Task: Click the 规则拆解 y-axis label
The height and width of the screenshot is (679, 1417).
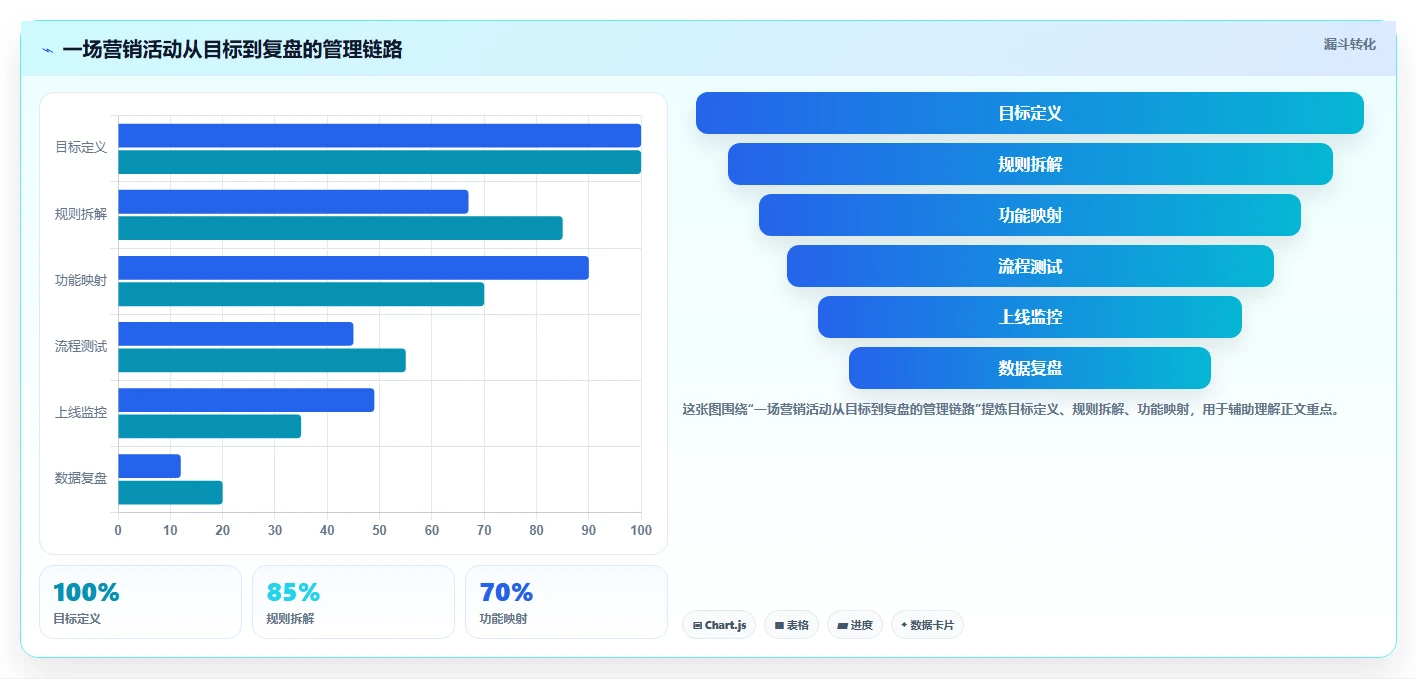Action: coord(81,214)
